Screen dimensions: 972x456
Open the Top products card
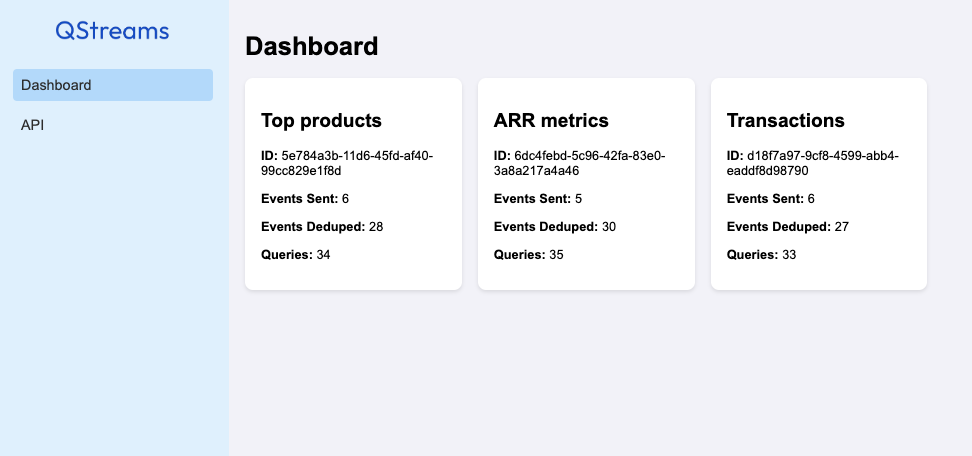[x=353, y=184]
